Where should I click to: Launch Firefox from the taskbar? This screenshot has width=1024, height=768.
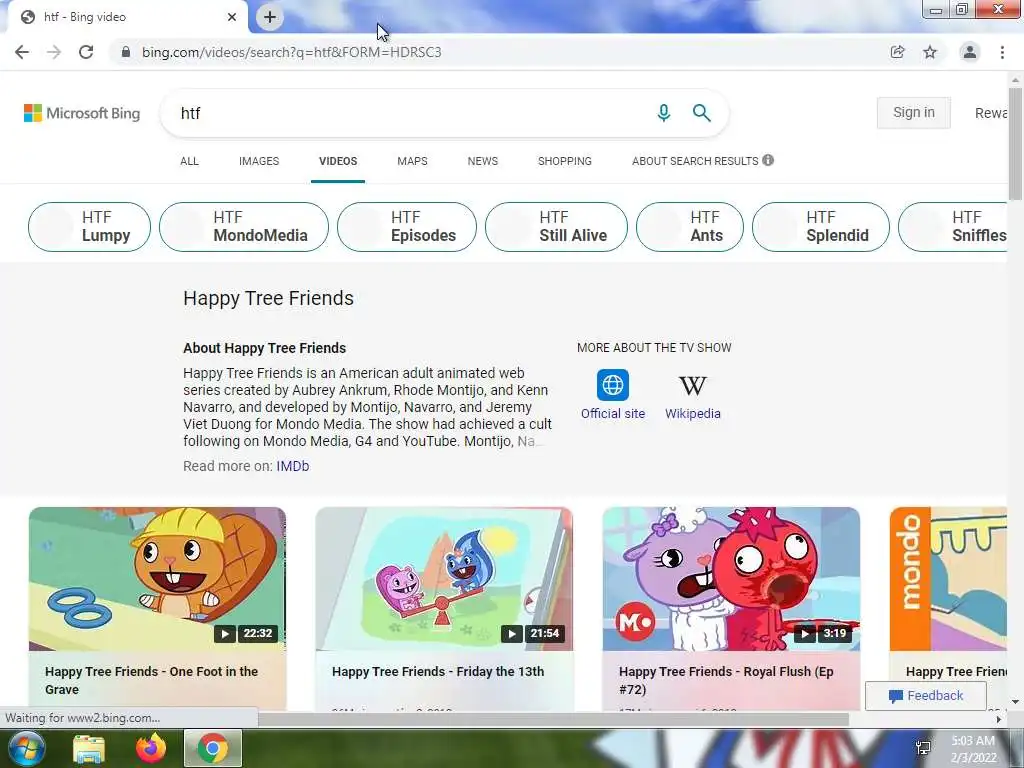150,748
